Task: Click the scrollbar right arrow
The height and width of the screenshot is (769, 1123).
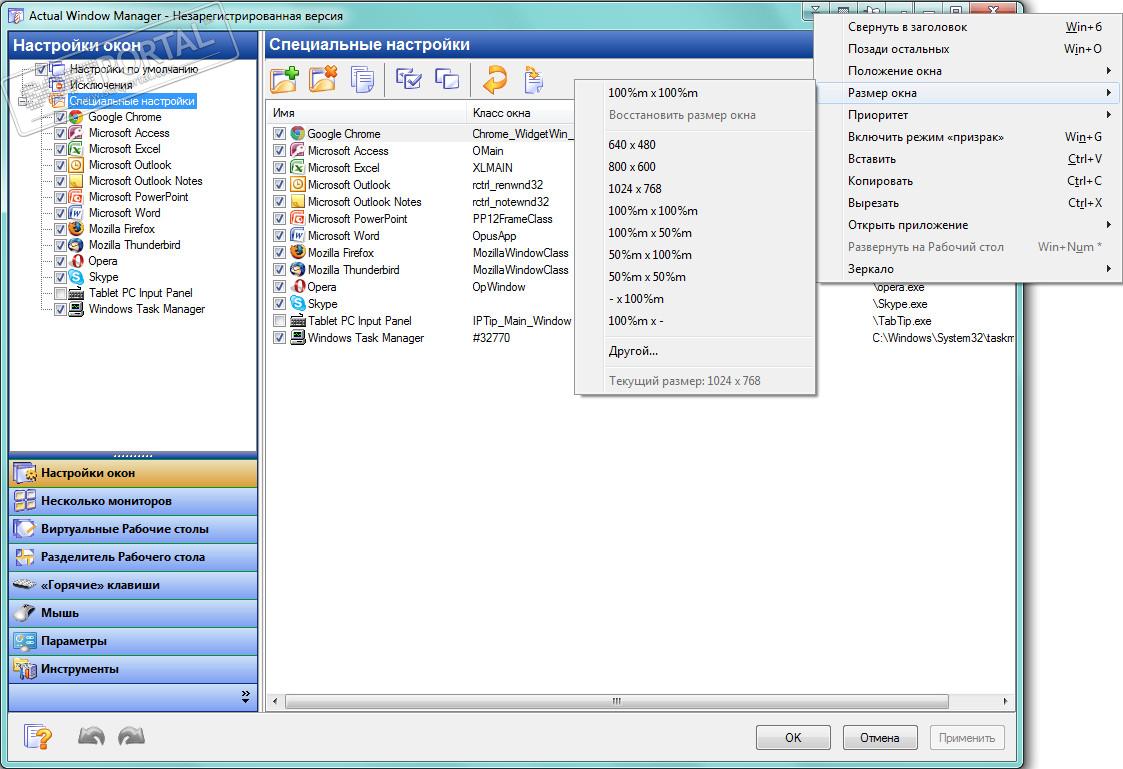Action: 1006,702
